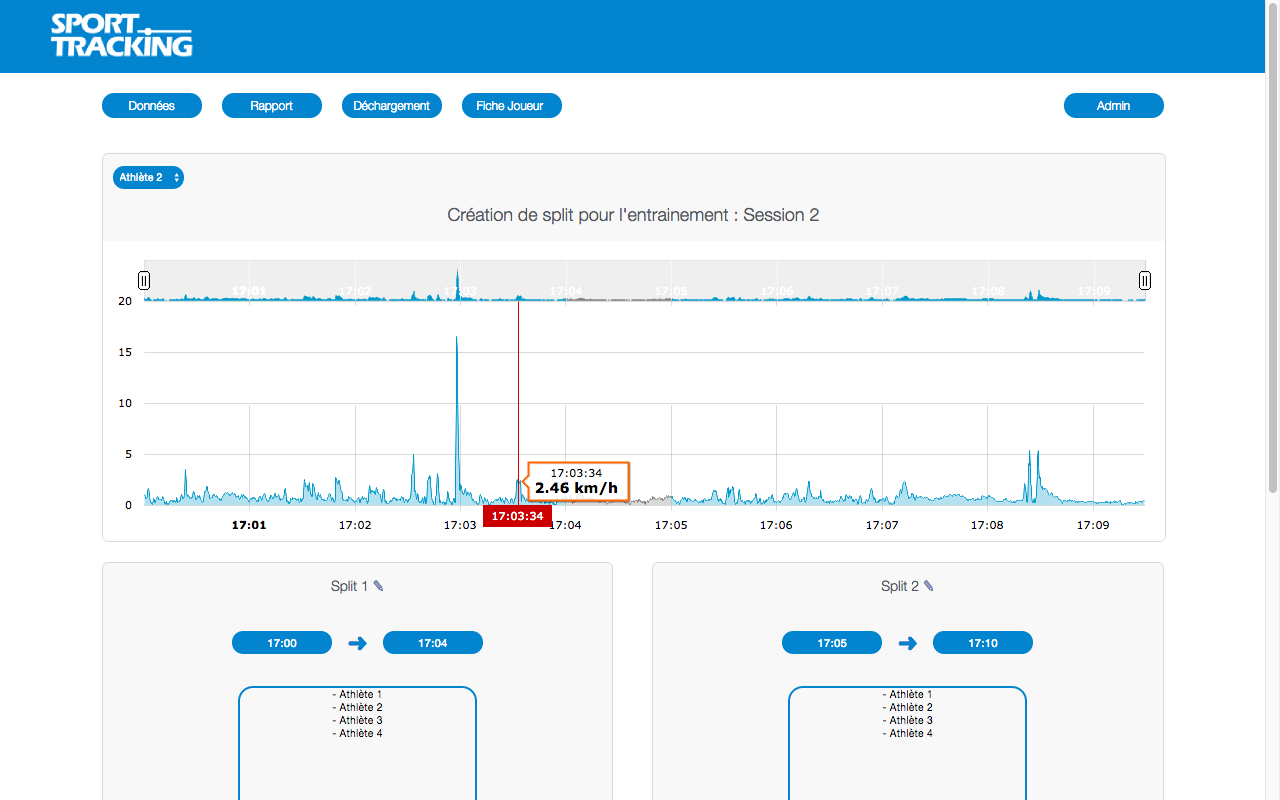Open the Fiche Joueur page
Viewport: 1280px width, 800px height.
pyautogui.click(x=512, y=106)
